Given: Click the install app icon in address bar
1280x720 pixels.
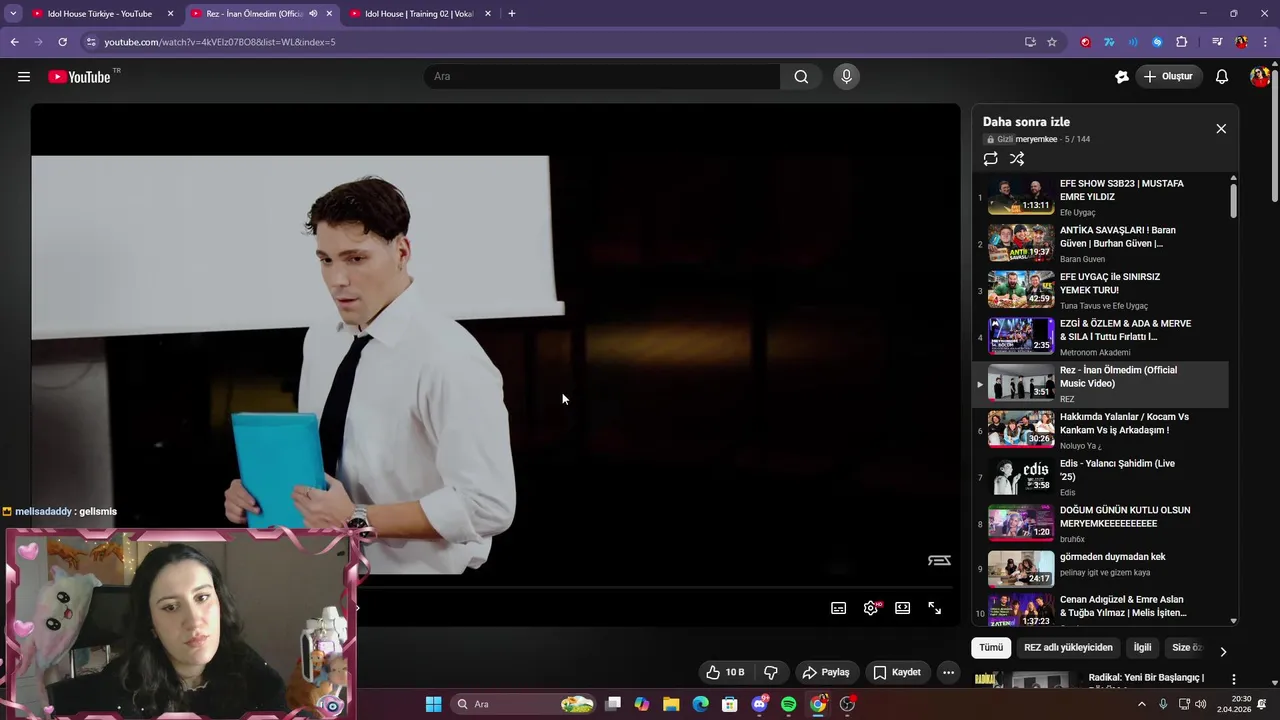Looking at the screenshot, I should [x=1030, y=42].
